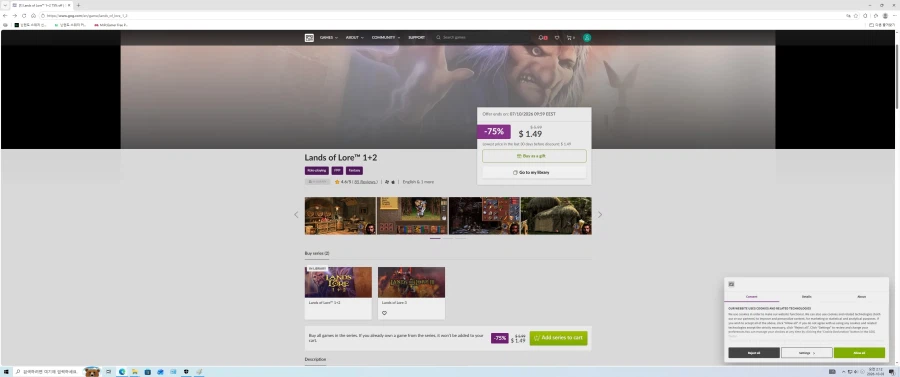Click the search magnifier icon
Screen dimensions: 900x377
[x=439, y=38]
